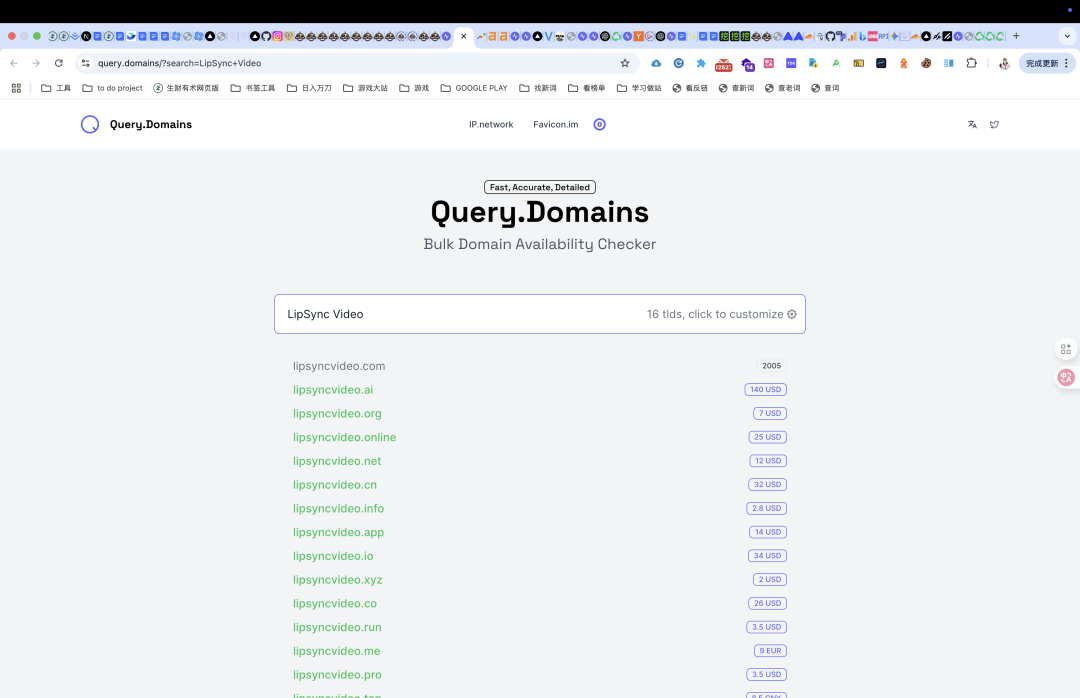Reload the page with the refresh icon
This screenshot has height=698, width=1080.
59,63
